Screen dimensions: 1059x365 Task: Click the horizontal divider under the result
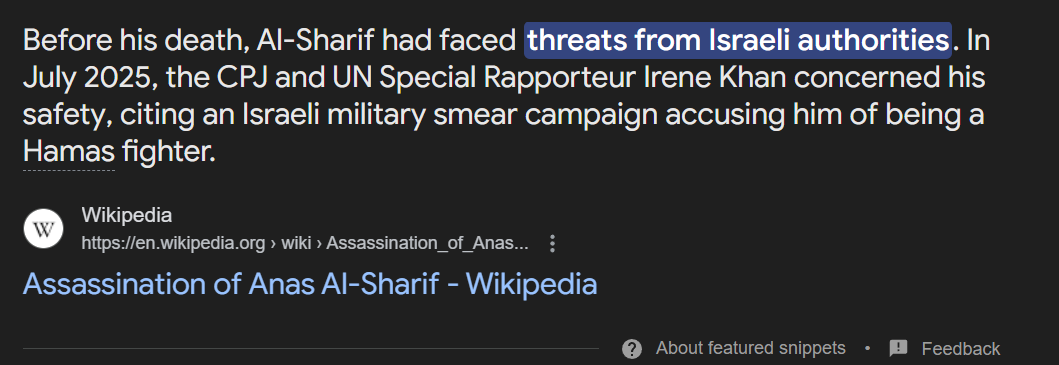coord(311,349)
